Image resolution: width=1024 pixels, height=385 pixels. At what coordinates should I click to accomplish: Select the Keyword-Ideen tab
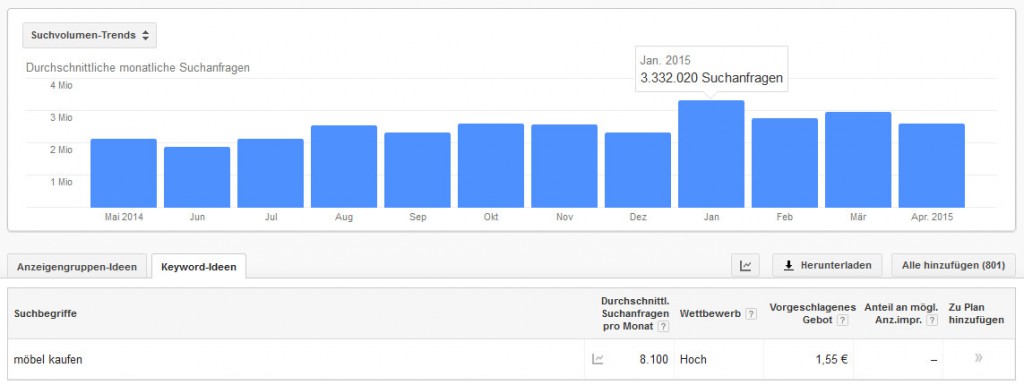point(199,267)
